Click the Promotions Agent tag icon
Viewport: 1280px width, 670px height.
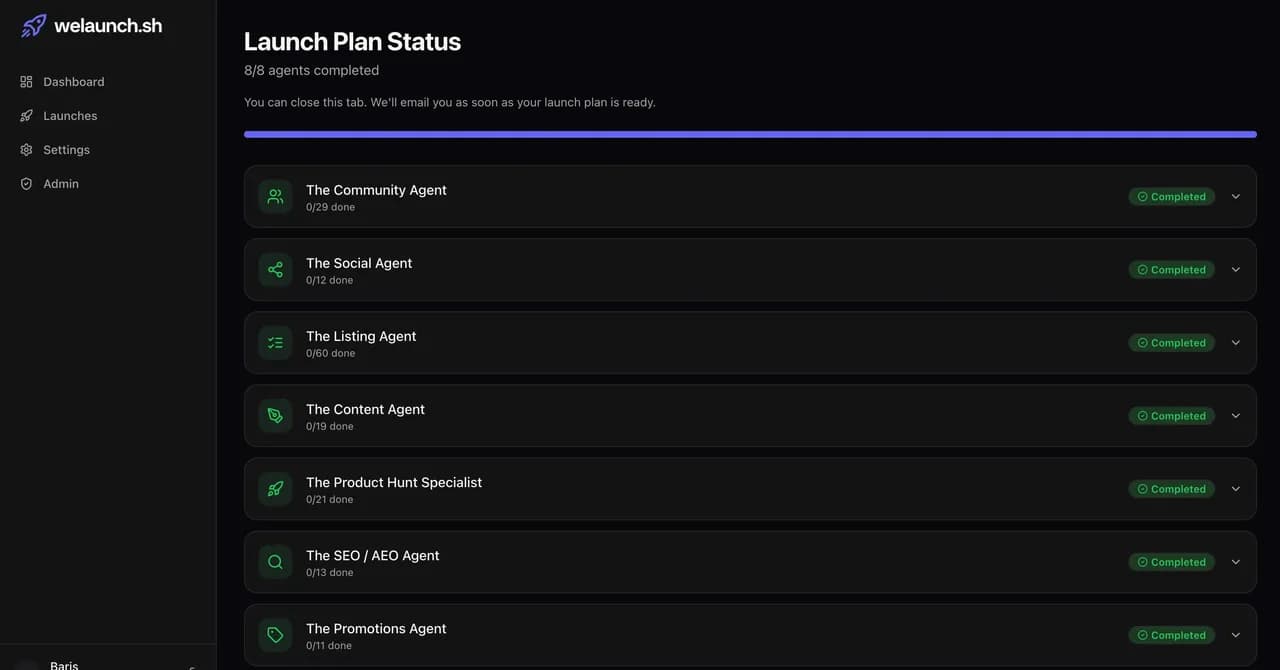click(x=275, y=635)
